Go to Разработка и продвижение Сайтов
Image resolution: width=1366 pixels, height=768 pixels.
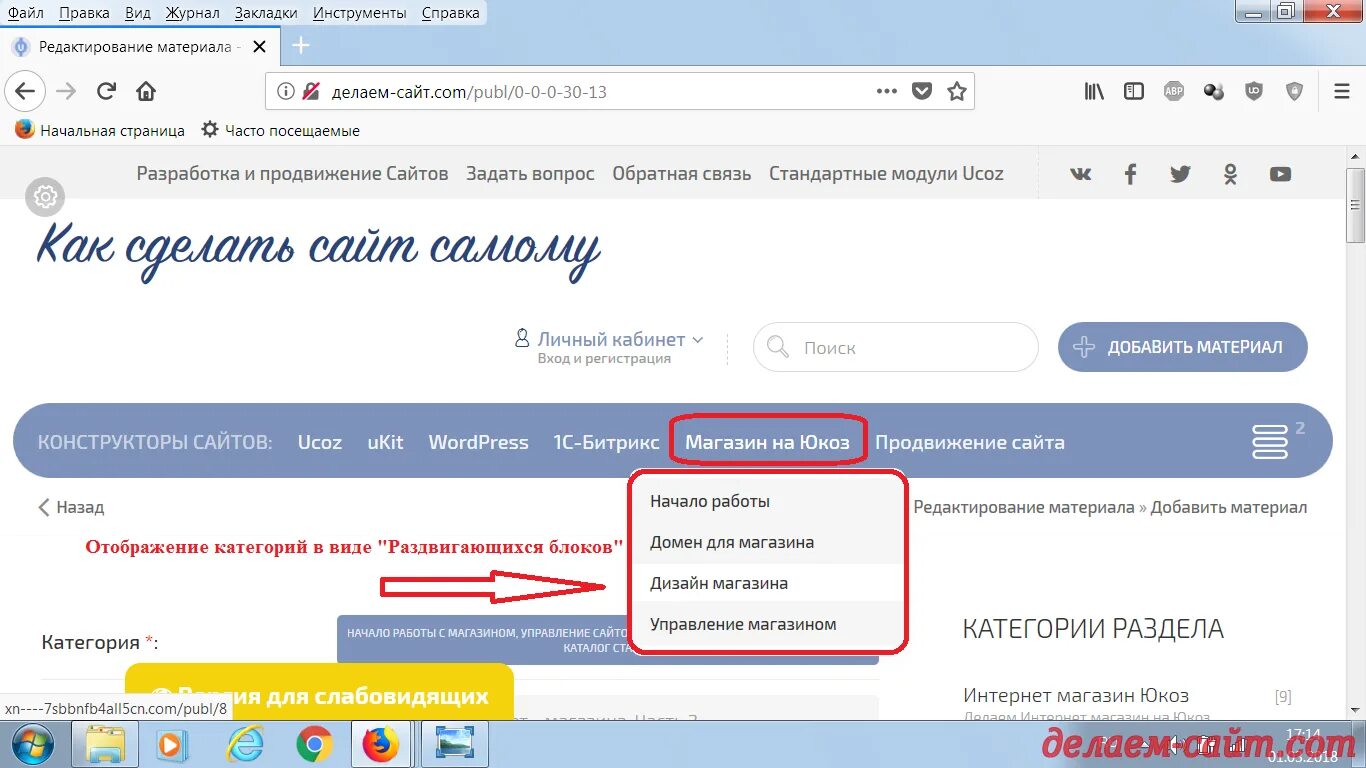292,174
